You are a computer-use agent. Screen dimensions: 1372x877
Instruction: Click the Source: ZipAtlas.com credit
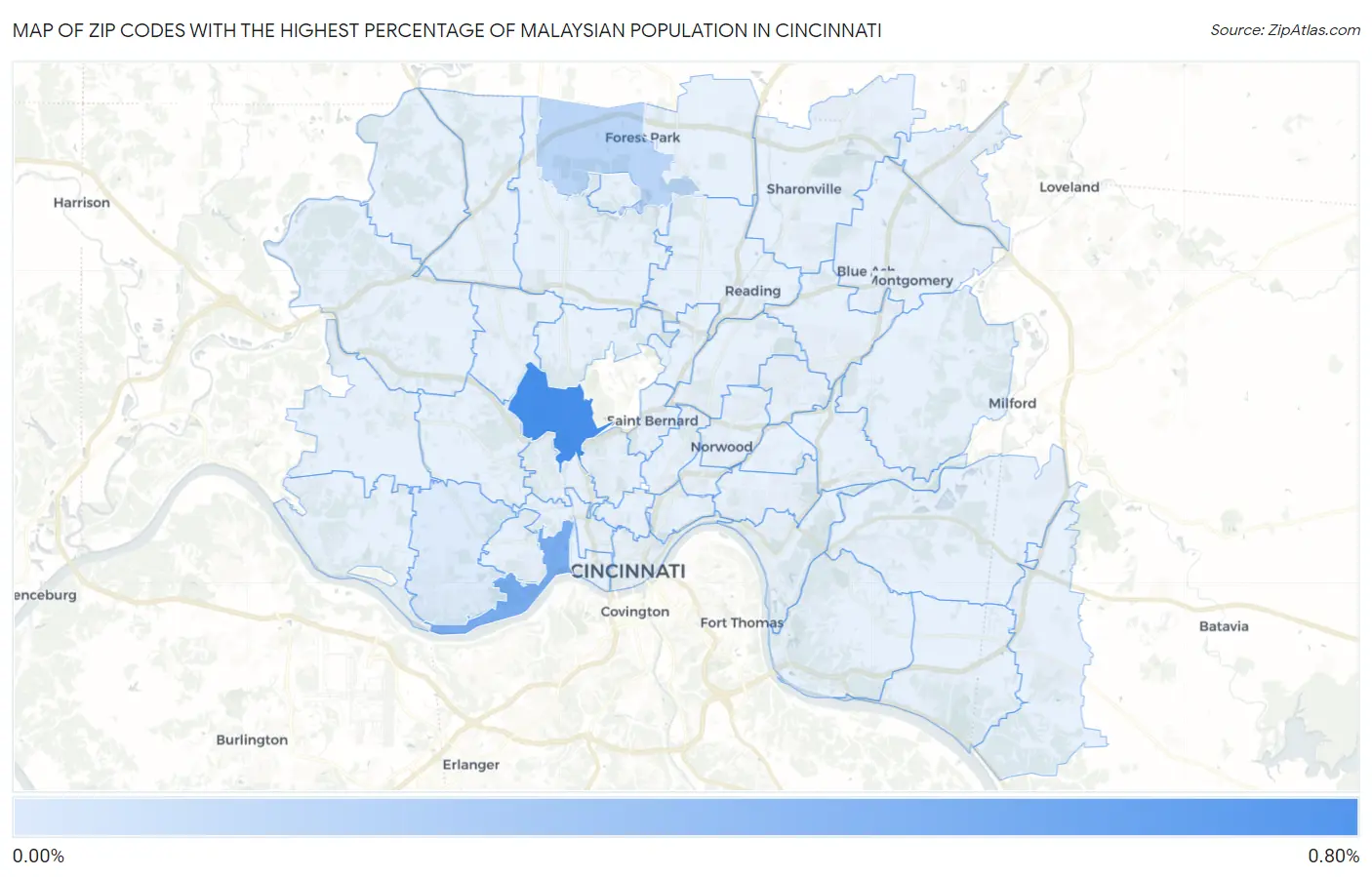click(1285, 30)
